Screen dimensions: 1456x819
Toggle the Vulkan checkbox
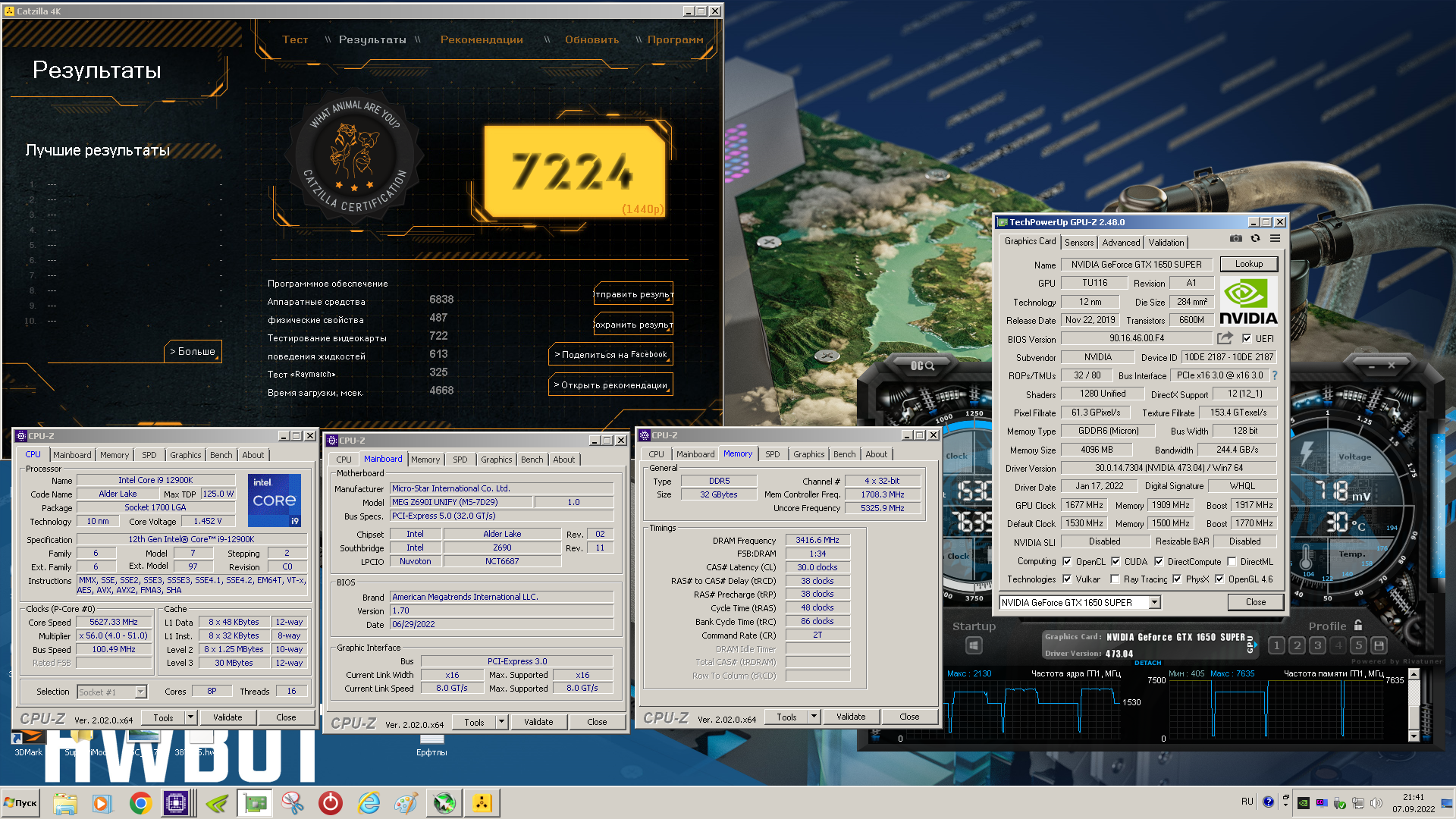tap(1067, 579)
